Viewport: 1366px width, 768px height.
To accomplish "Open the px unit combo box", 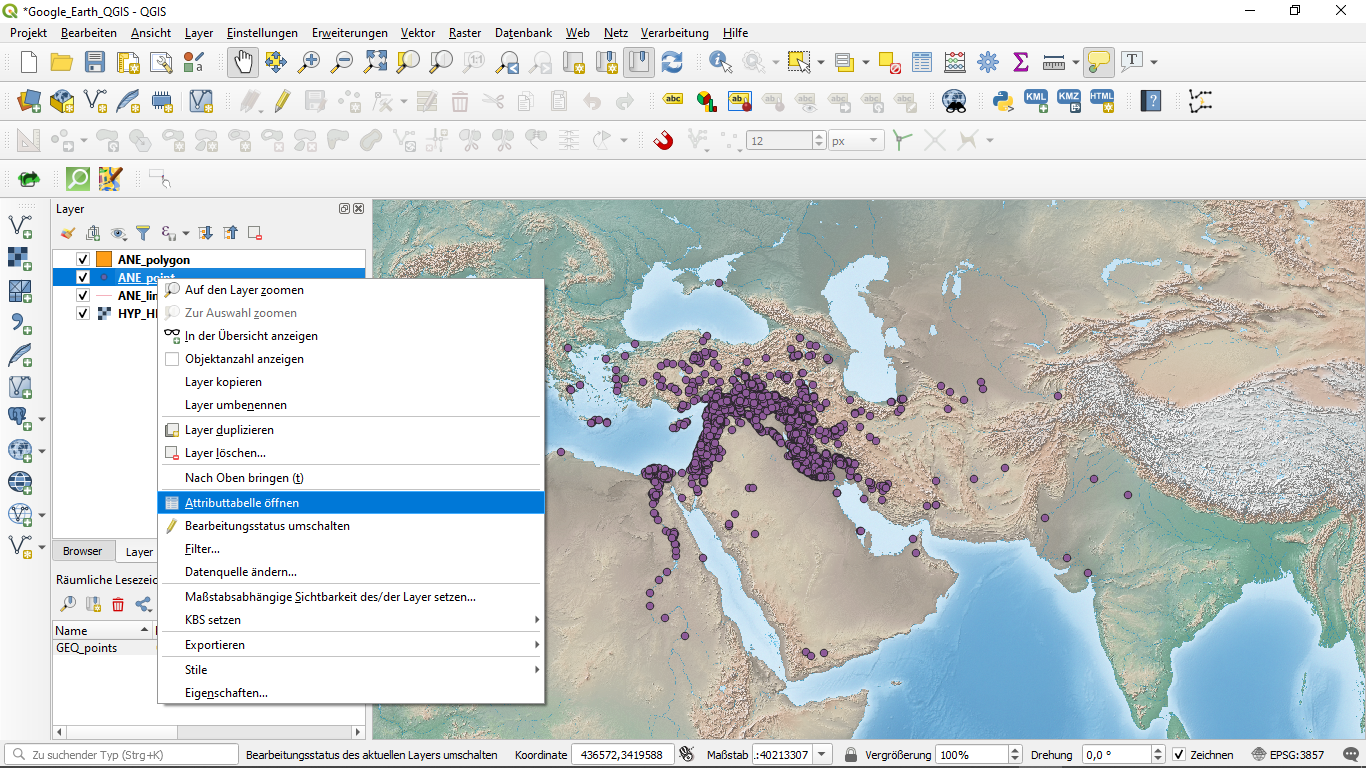I will pyautogui.click(x=856, y=141).
